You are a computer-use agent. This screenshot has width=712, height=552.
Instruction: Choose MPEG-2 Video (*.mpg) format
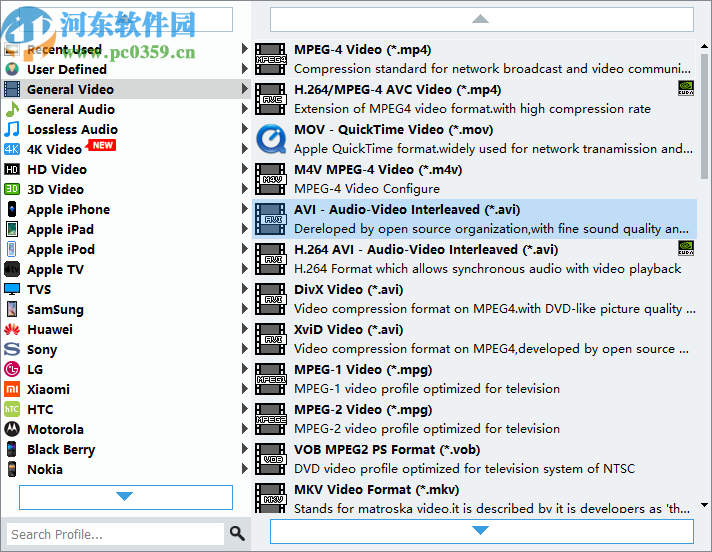pyautogui.click(x=475, y=419)
